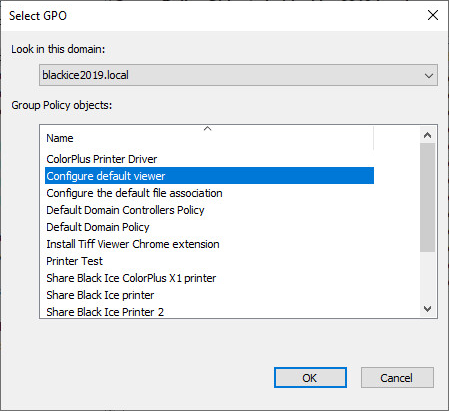Select ColorPlus Printer Driver GPO
This screenshot has width=449, height=411.
209,159
